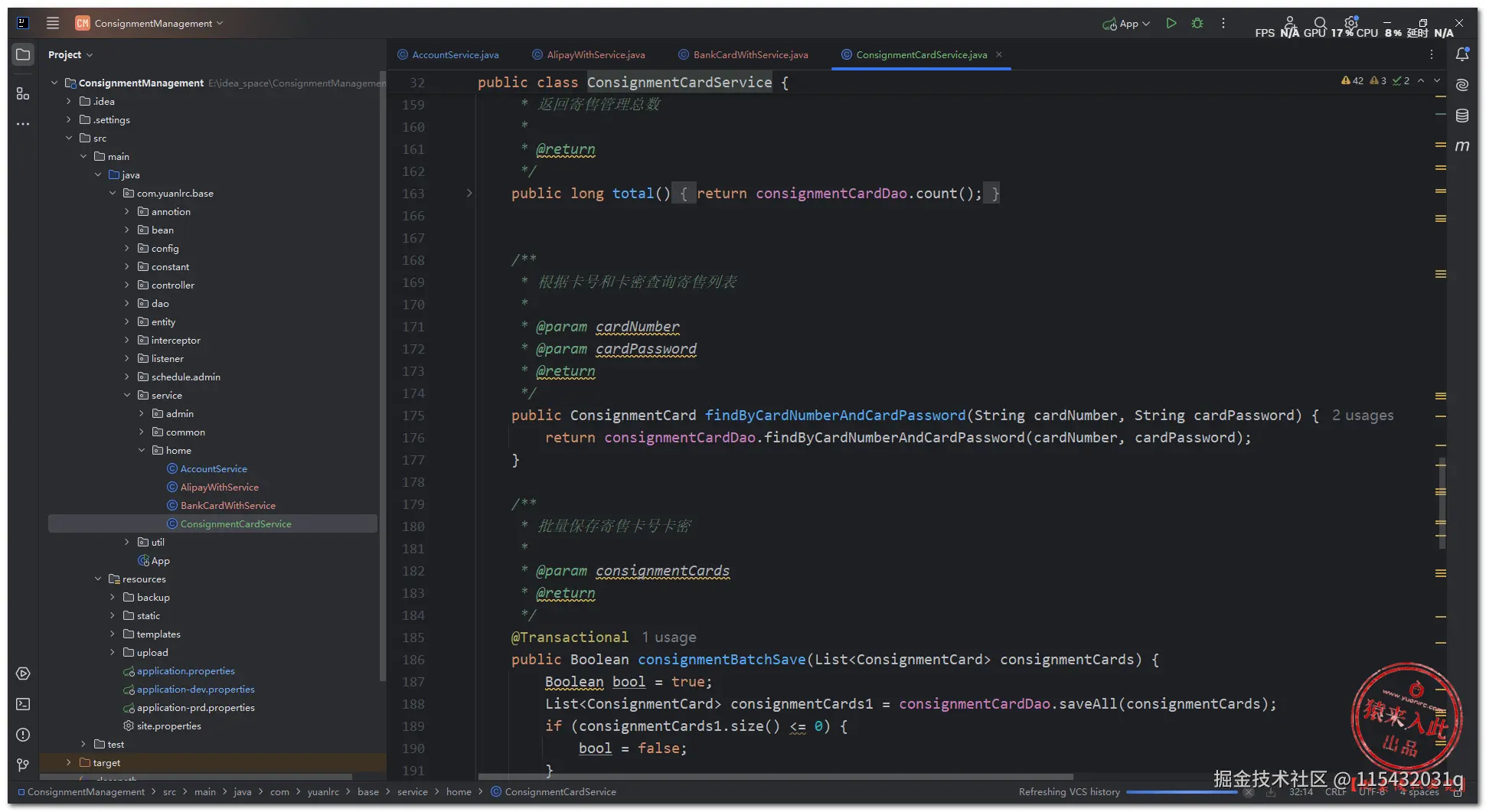Collapse the resources folder
Screen dimensions: 1486x812
98,579
